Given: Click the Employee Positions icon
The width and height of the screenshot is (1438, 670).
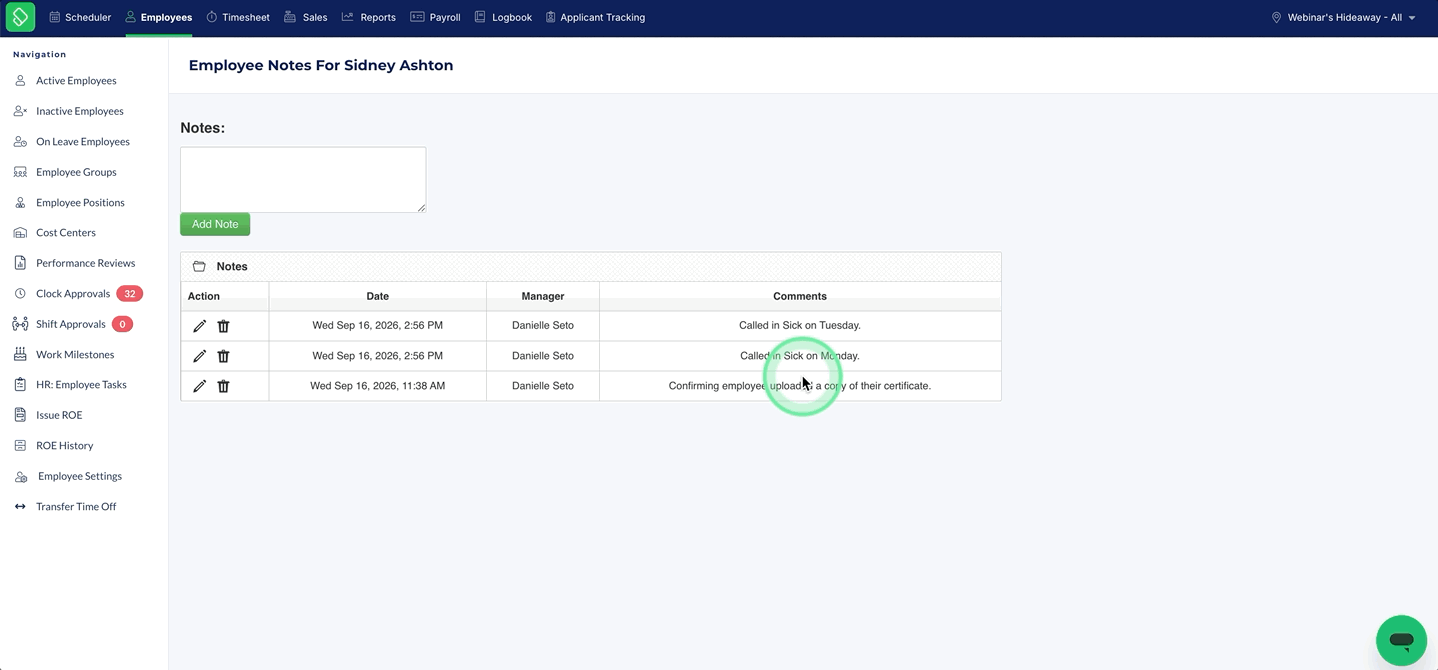Looking at the screenshot, I should (20, 202).
